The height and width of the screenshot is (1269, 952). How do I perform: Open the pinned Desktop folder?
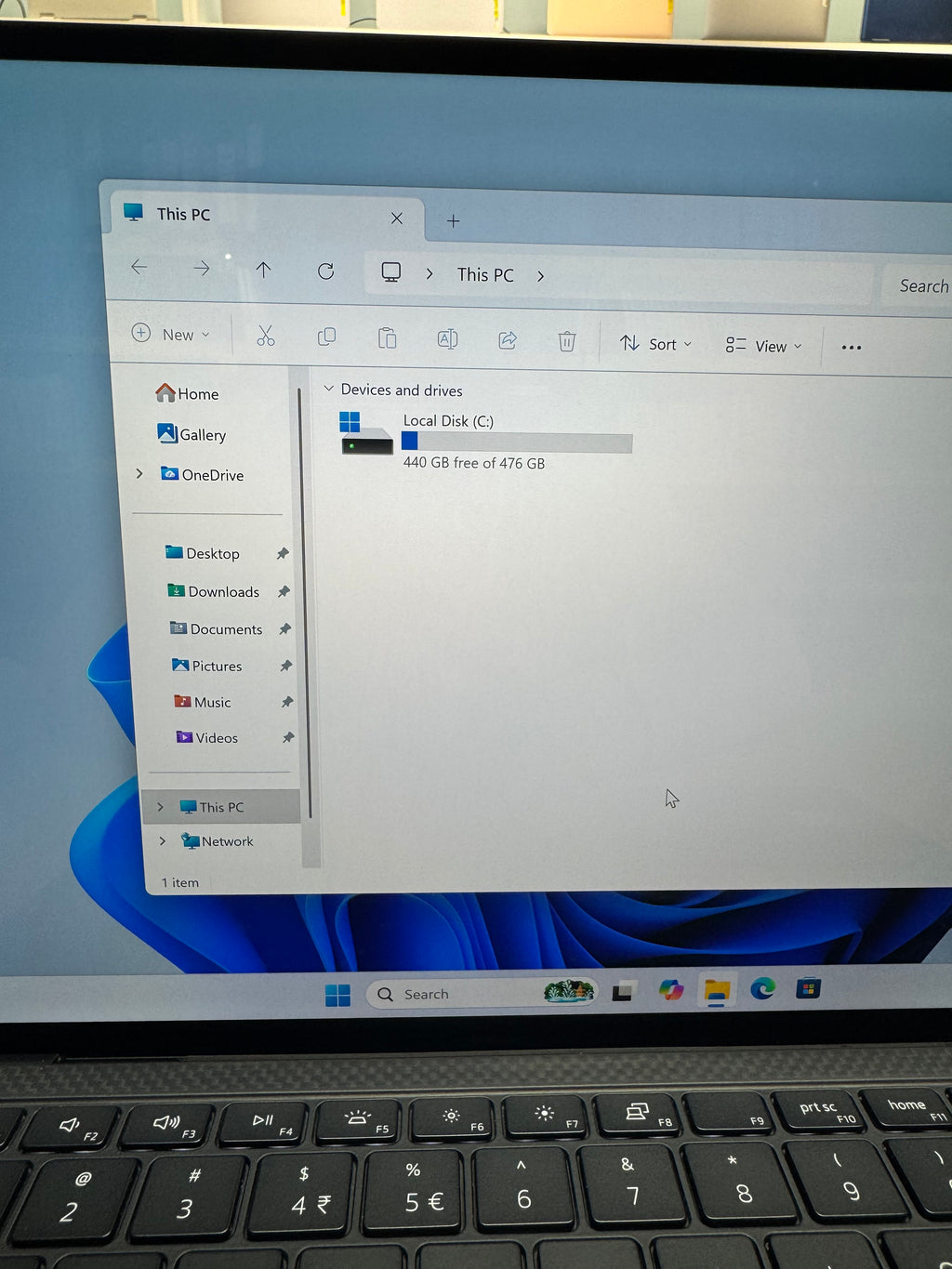click(x=202, y=553)
